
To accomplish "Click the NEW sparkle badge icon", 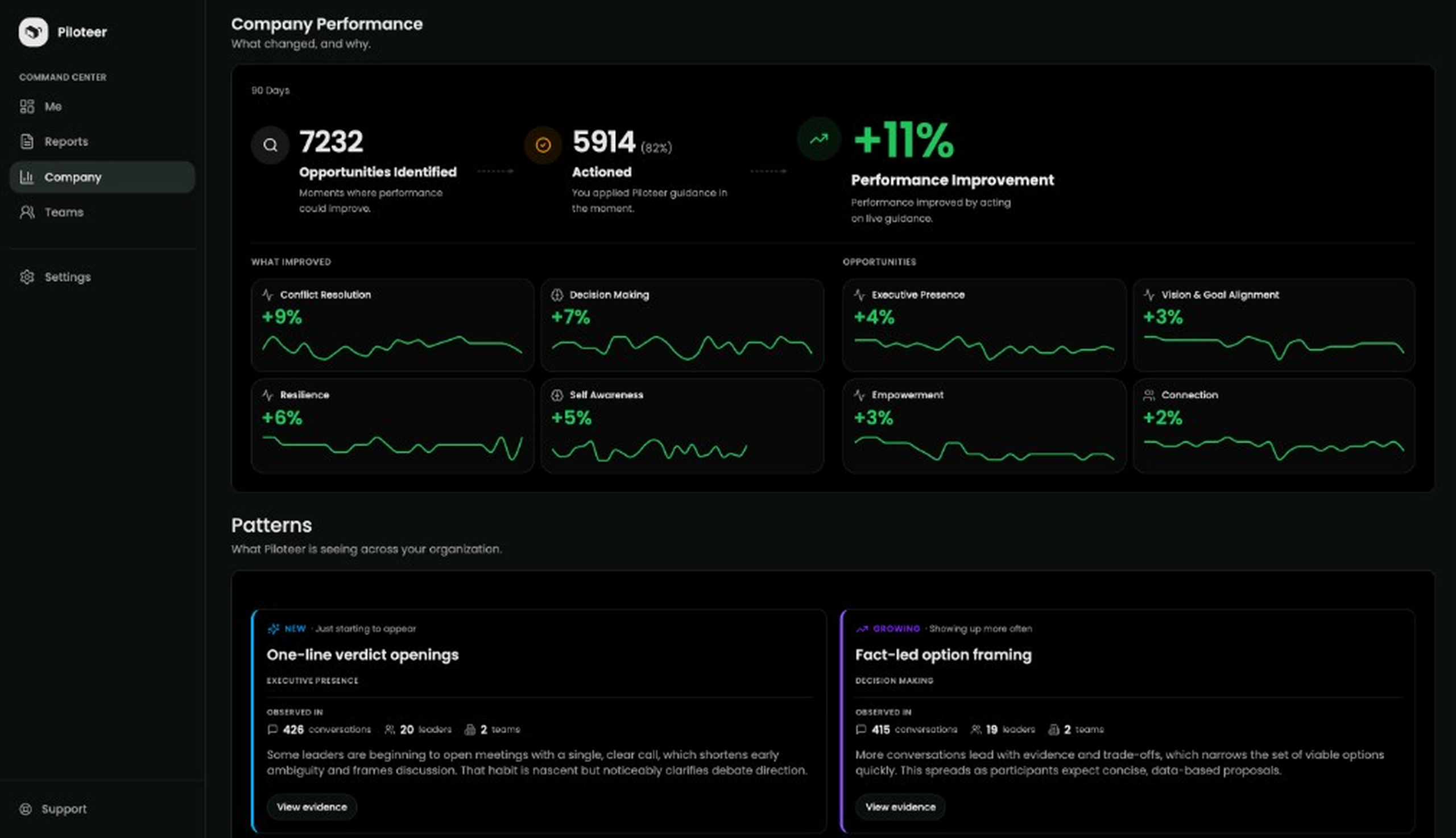I will point(273,629).
